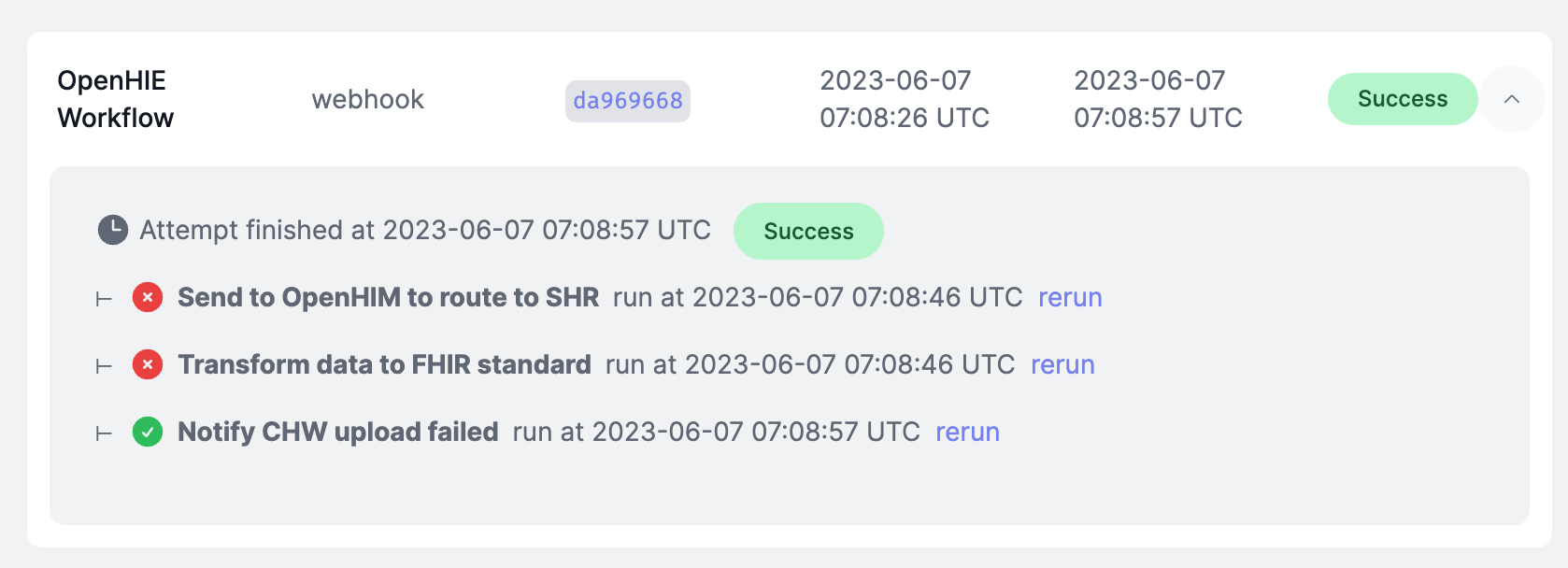The height and width of the screenshot is (568, 1568).
Task: Click the tree branch marker before Send to OpenHIM
Action: coord(102,297)
